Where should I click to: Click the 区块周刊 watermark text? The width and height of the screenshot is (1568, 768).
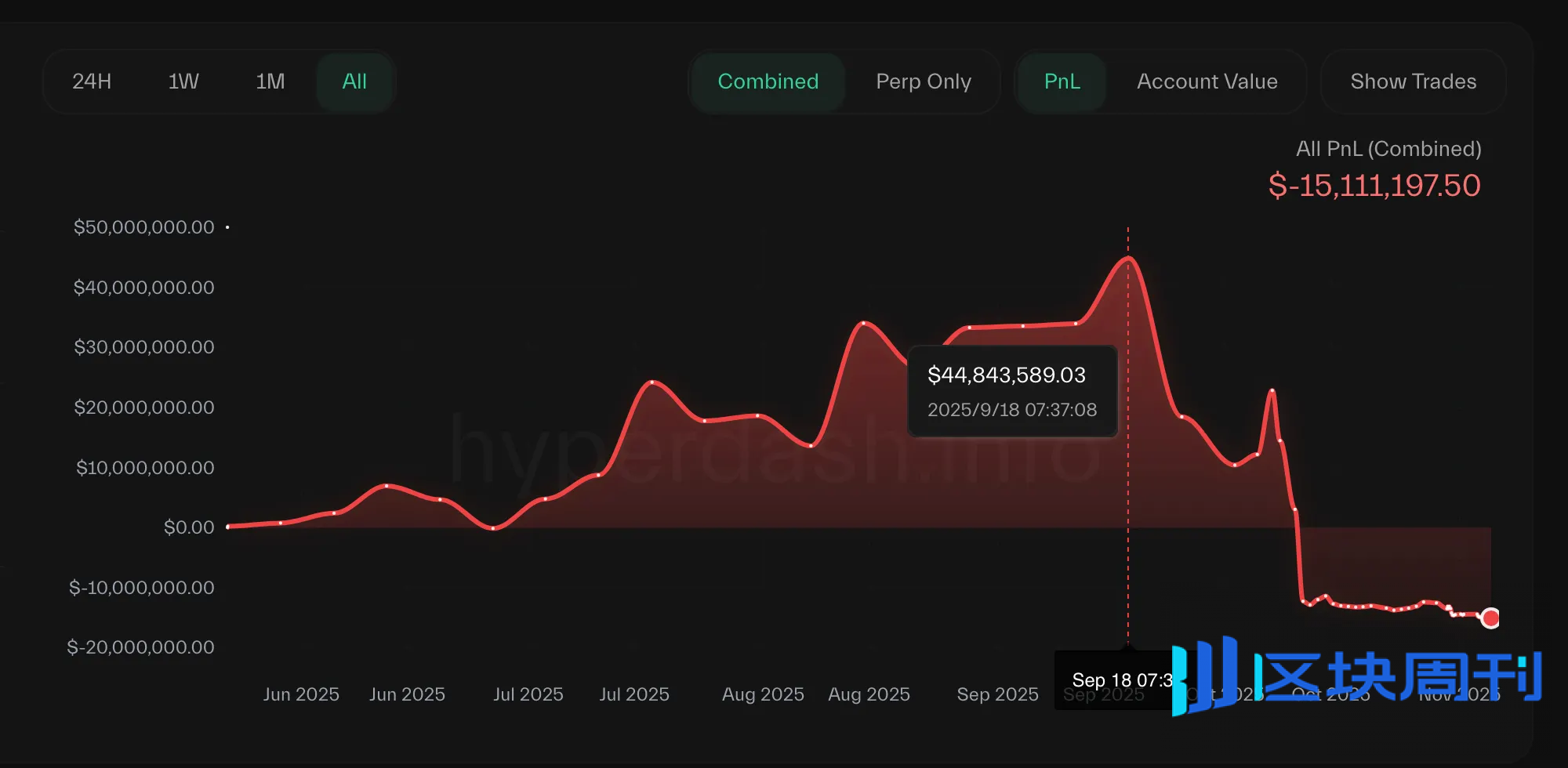[1398, 676]
